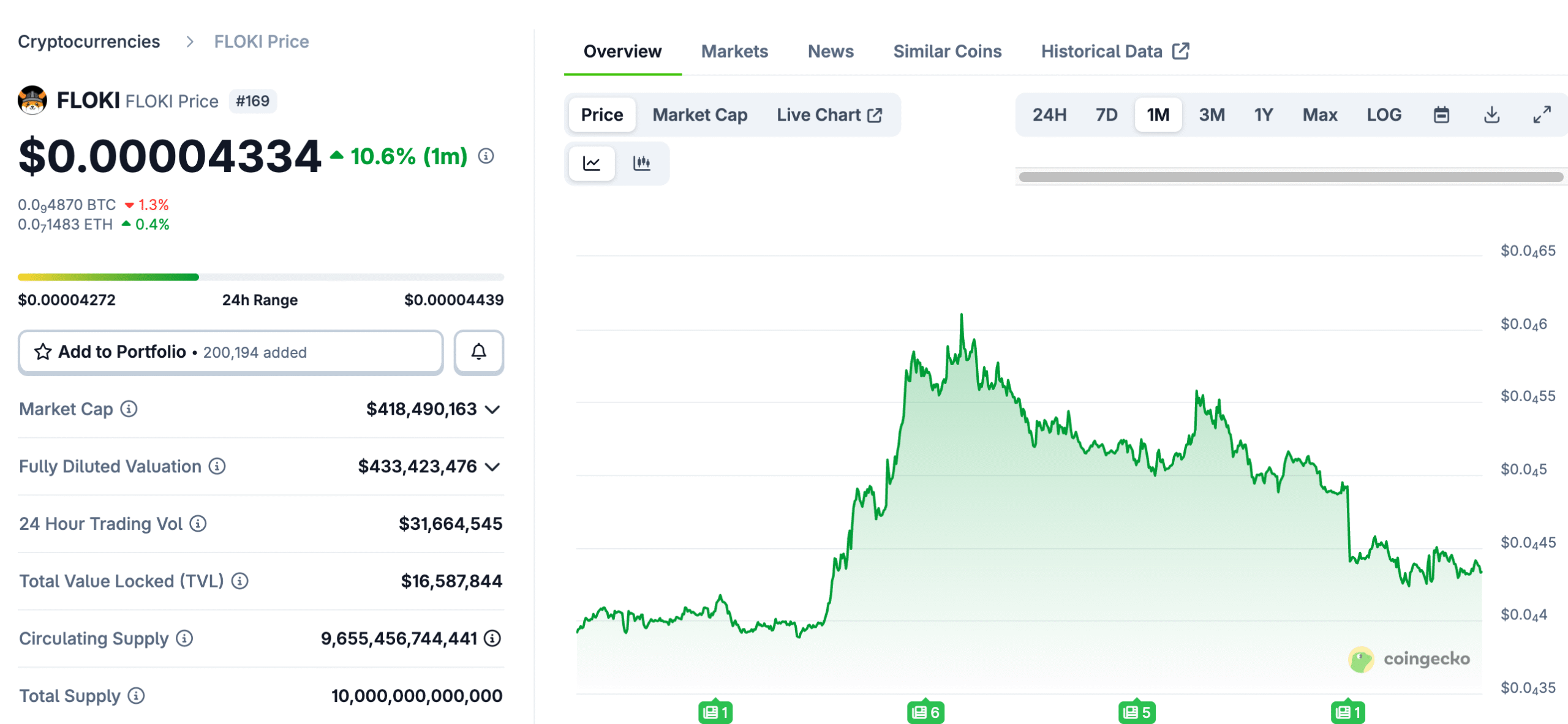The height and width of the screenshot is (724, 1568).
Task: Open price change info icon beside 10.6%
Action: point(486,156)
